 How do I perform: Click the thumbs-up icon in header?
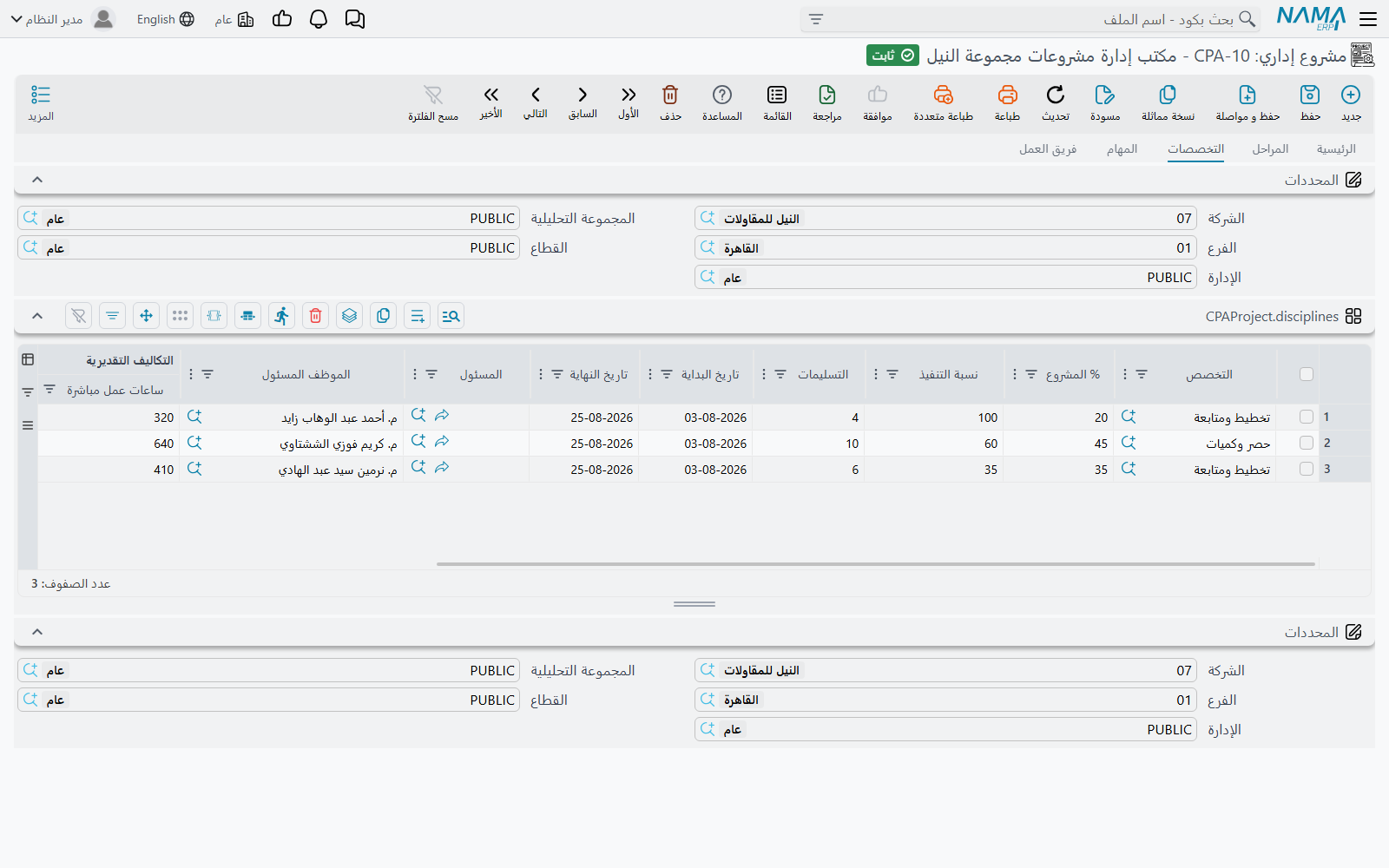pos(282,19)
